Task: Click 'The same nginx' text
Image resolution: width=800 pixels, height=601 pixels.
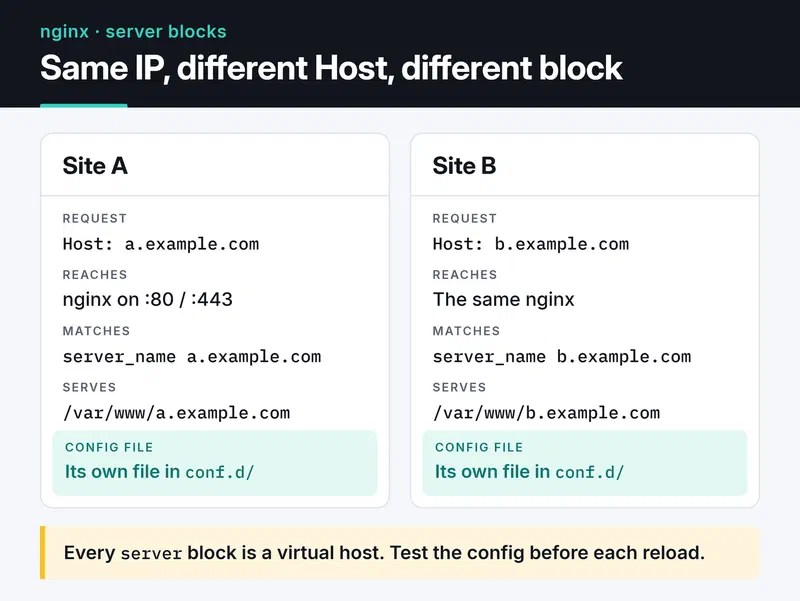Action: pyautogui.click(x=504, y=299)
